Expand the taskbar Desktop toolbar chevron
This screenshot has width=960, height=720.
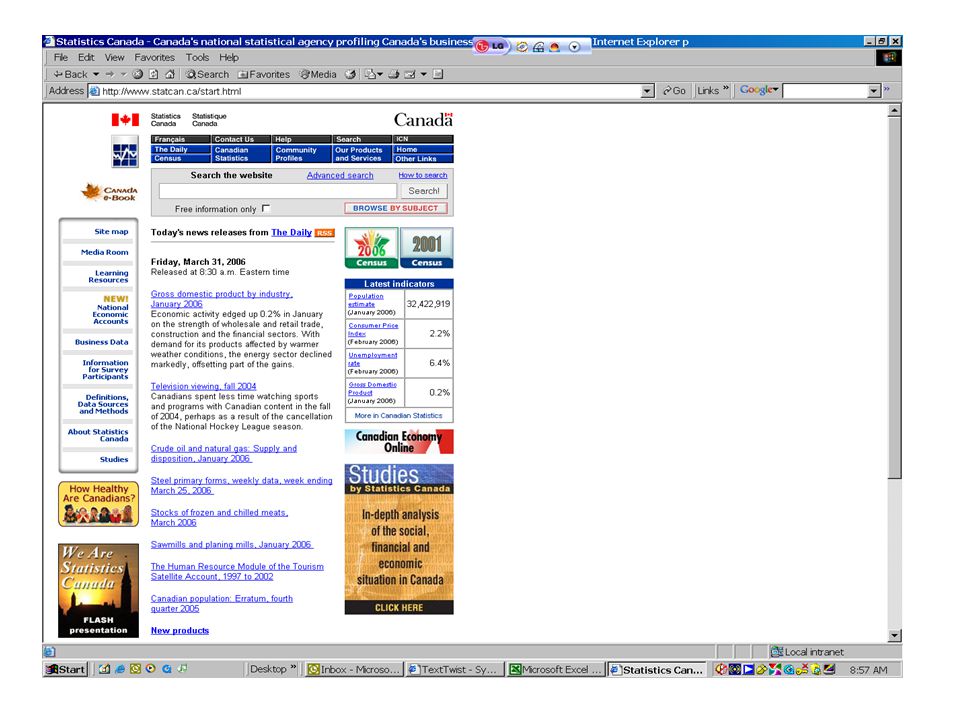point(293,667)
